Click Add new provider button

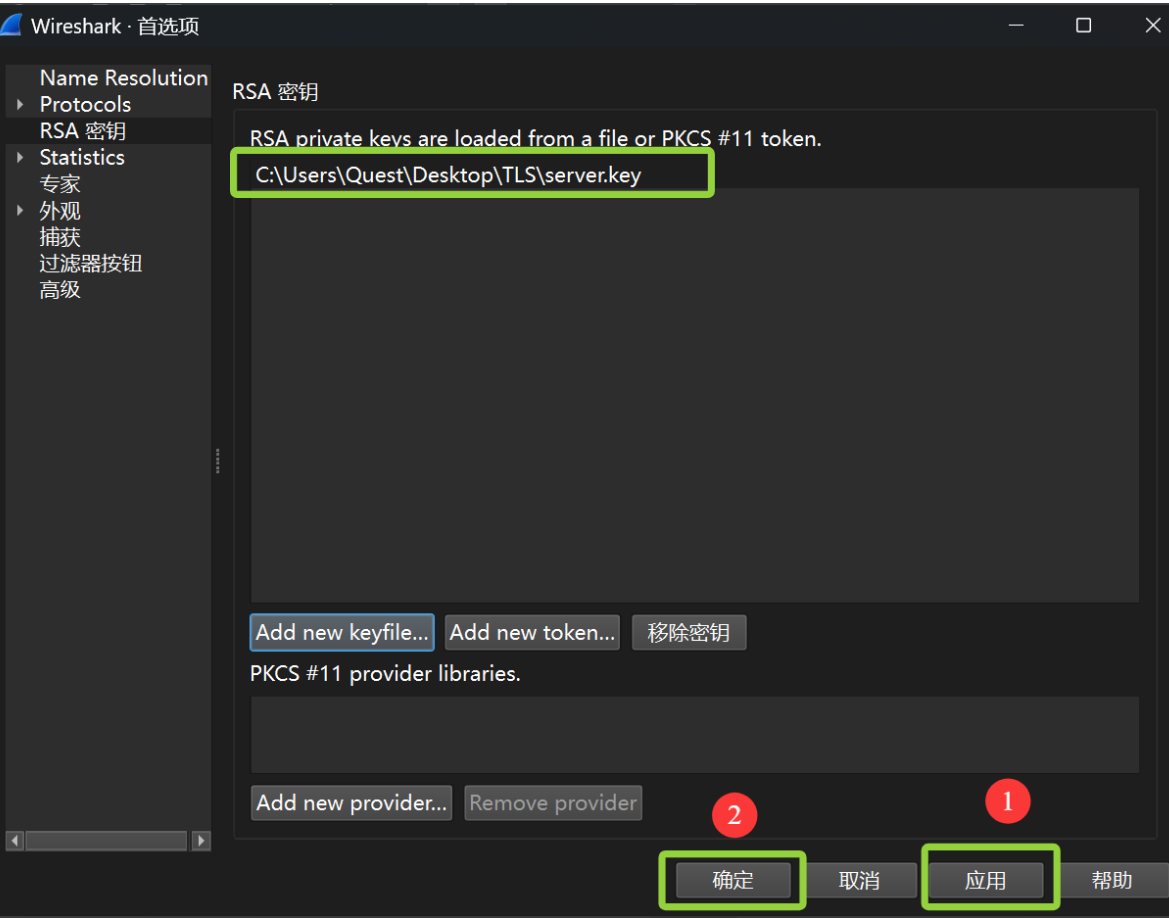click(x=351, y=803)
